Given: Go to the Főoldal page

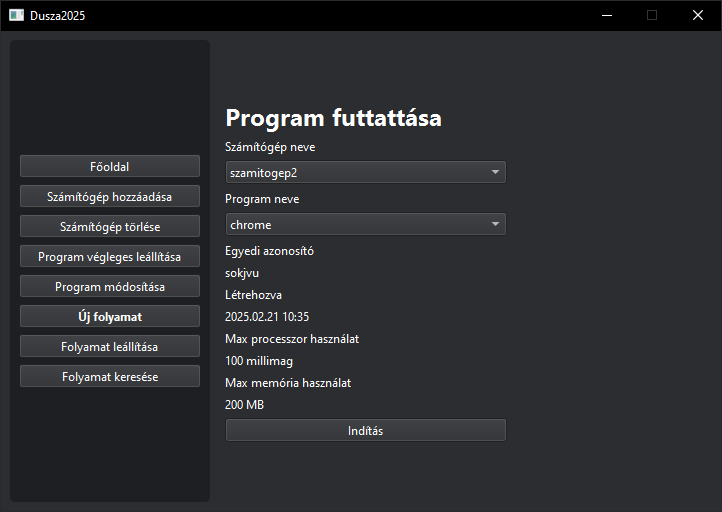Looking at the screenshot, I should coord(110,166).
